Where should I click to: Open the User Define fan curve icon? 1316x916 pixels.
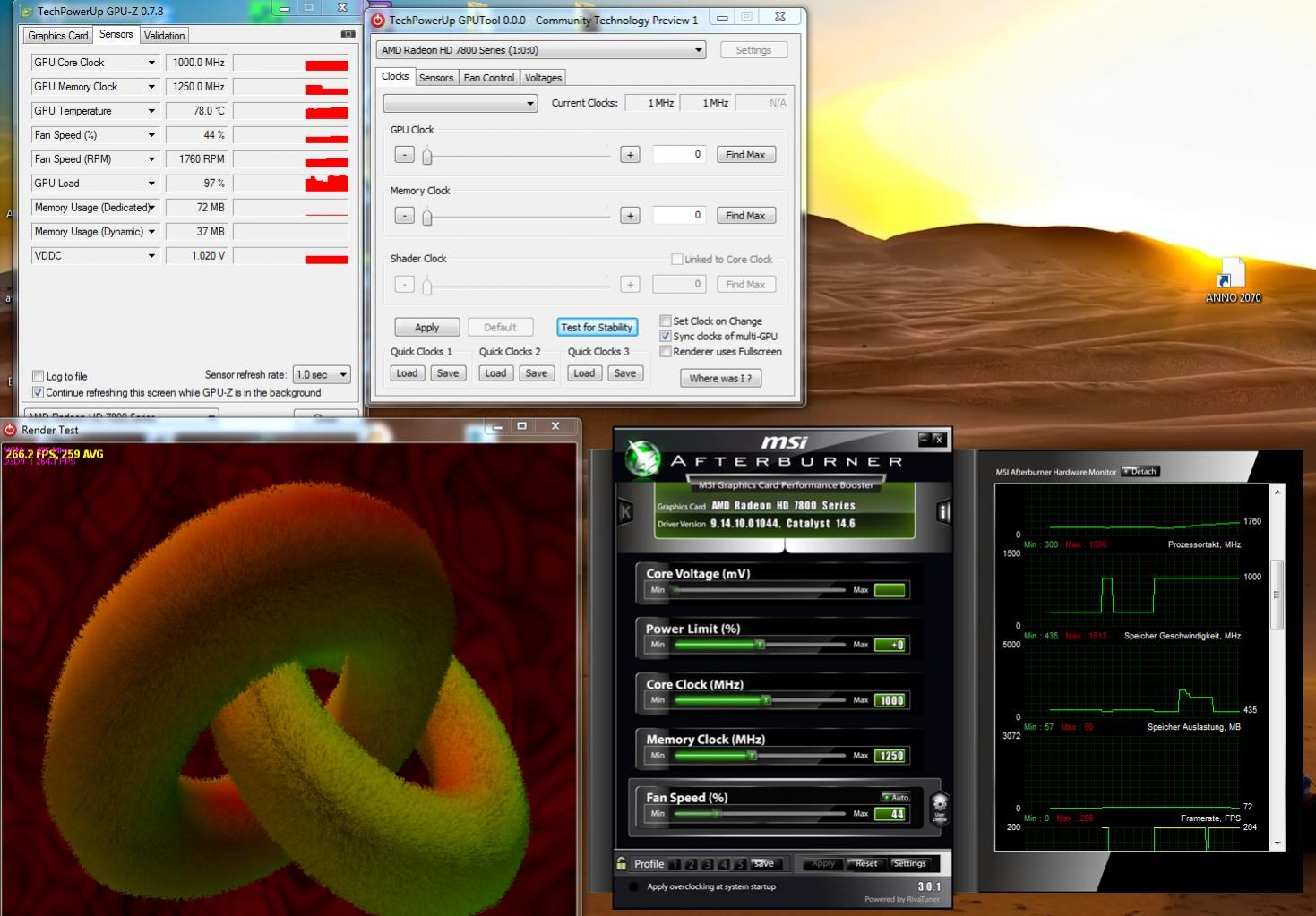tap(939, 807)
